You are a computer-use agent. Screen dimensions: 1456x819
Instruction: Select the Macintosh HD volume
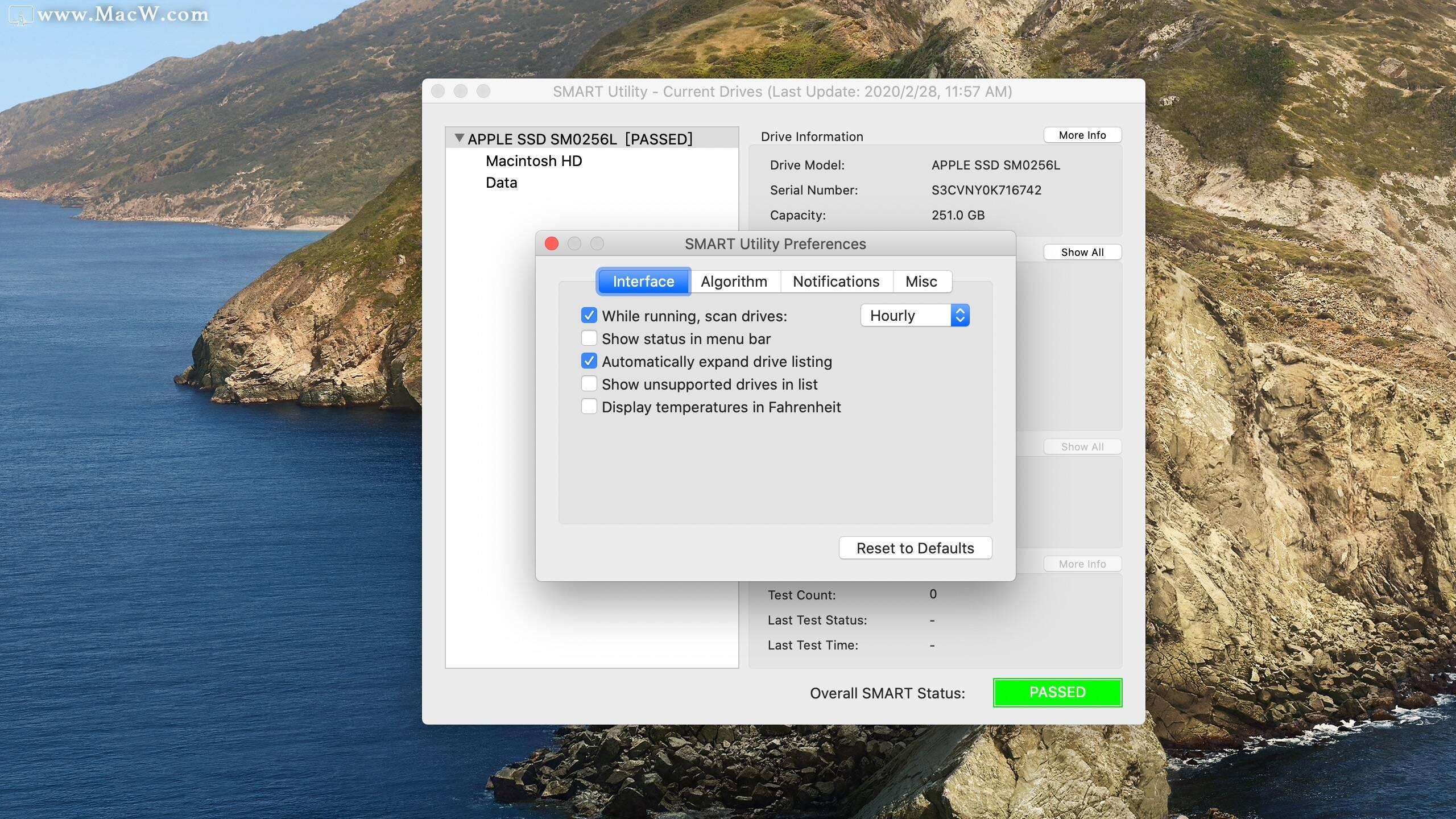(x=533, y=161)
